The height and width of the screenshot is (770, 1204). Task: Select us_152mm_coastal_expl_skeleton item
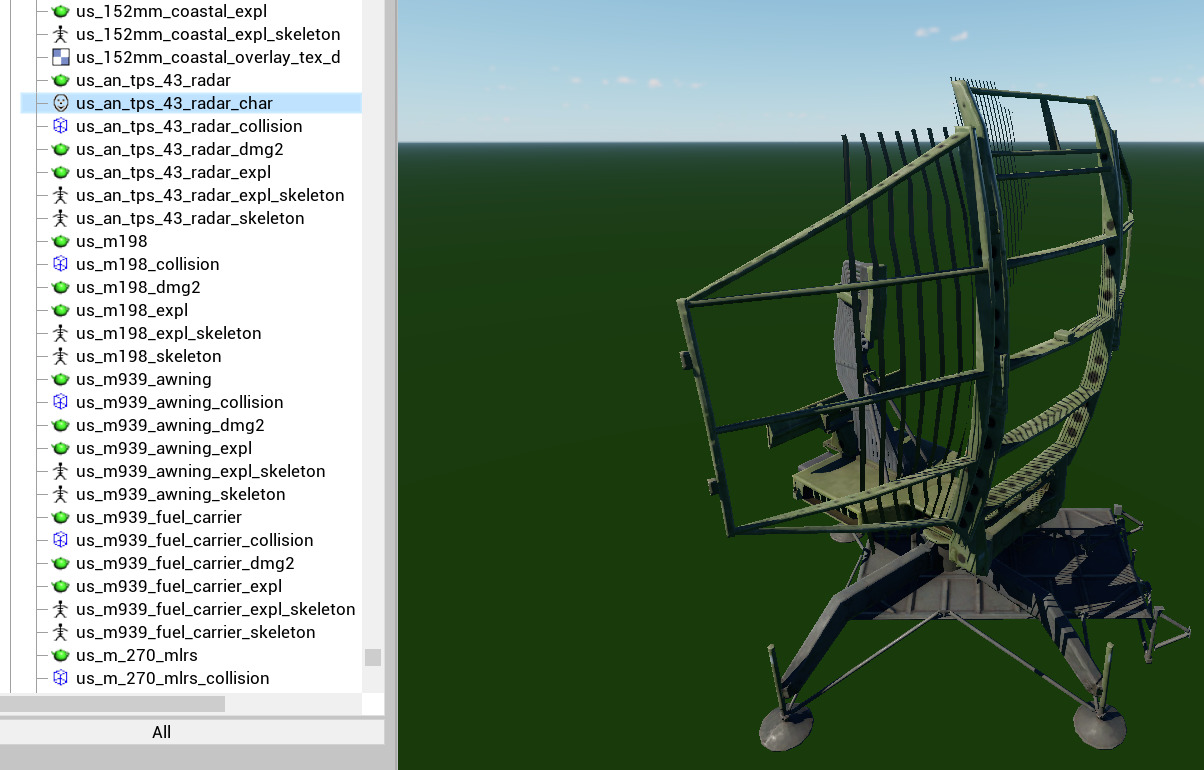pos(207,34)
